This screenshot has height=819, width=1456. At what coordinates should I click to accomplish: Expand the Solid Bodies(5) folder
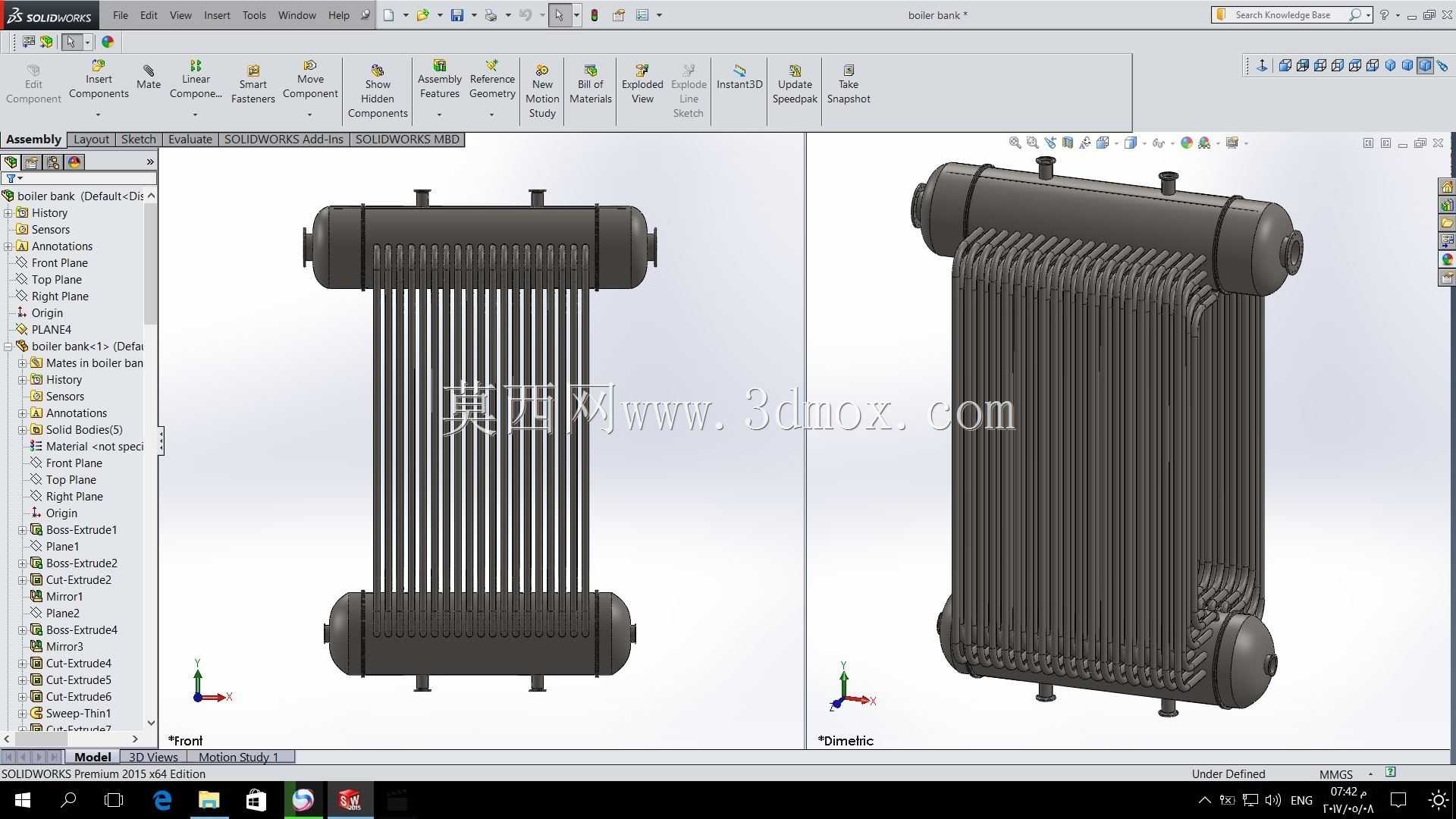(23, 430)
